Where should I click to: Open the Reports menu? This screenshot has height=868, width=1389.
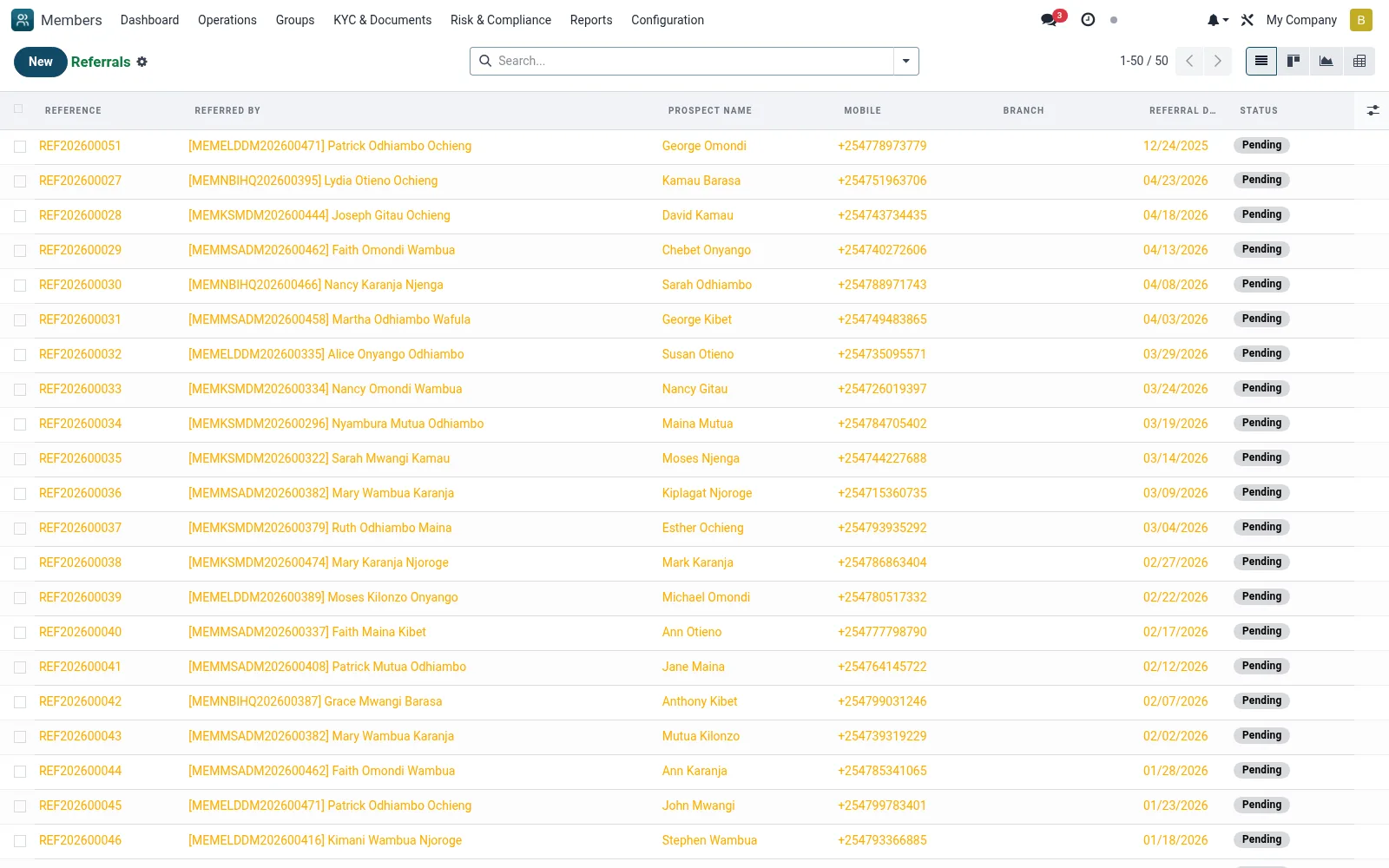(x=591, y=20)
